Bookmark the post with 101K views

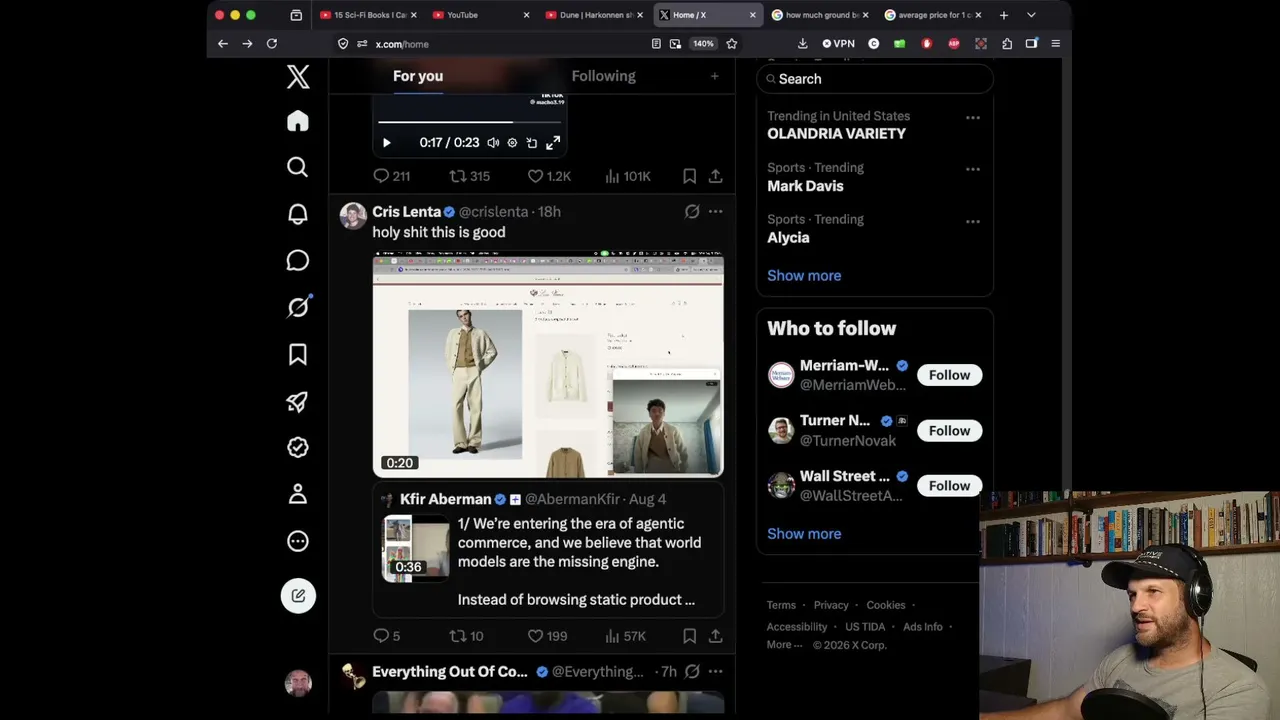point(690,176)
